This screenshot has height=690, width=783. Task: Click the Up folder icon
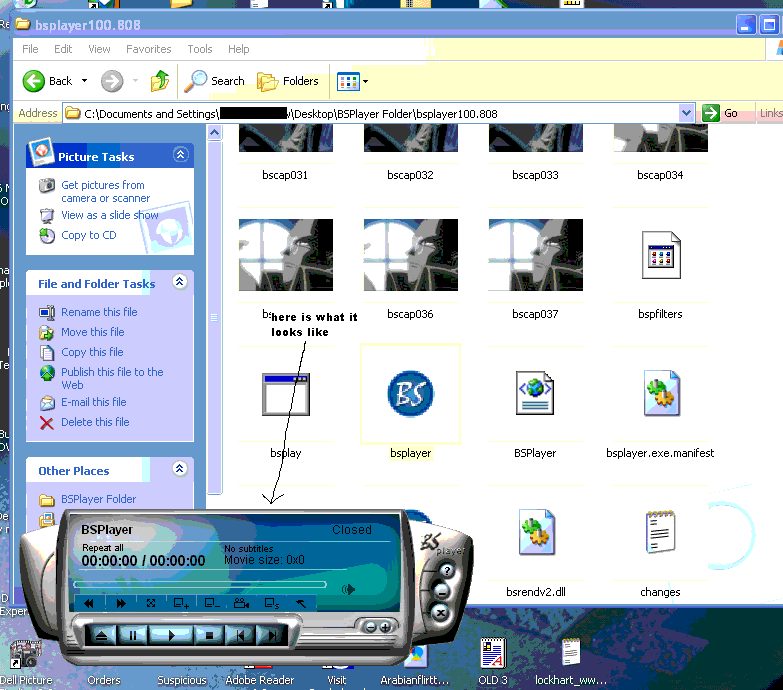pos(160,81)
